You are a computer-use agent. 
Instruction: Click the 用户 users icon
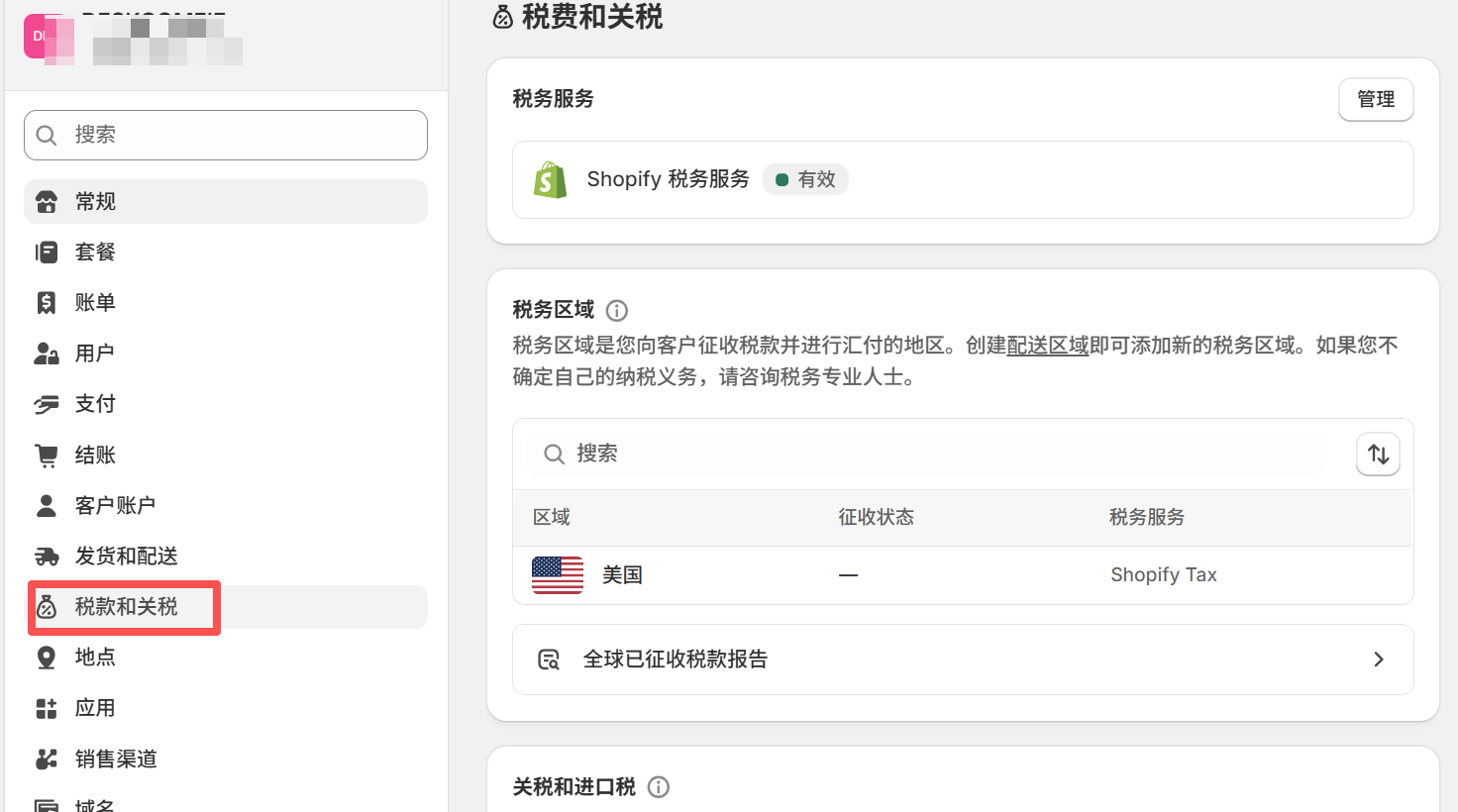tap(47, 354)
